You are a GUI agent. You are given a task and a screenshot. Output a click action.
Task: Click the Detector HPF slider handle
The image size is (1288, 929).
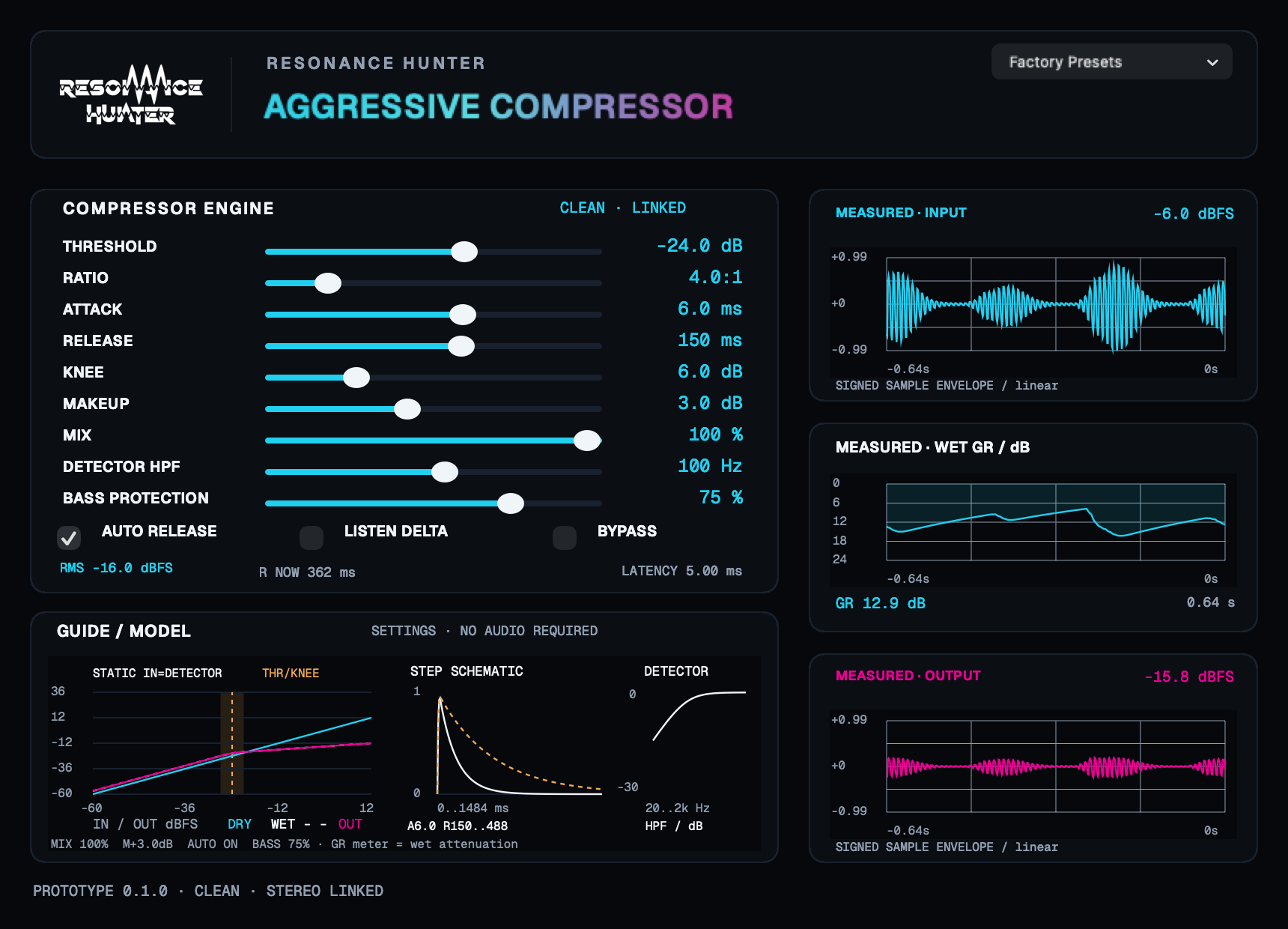445,472
